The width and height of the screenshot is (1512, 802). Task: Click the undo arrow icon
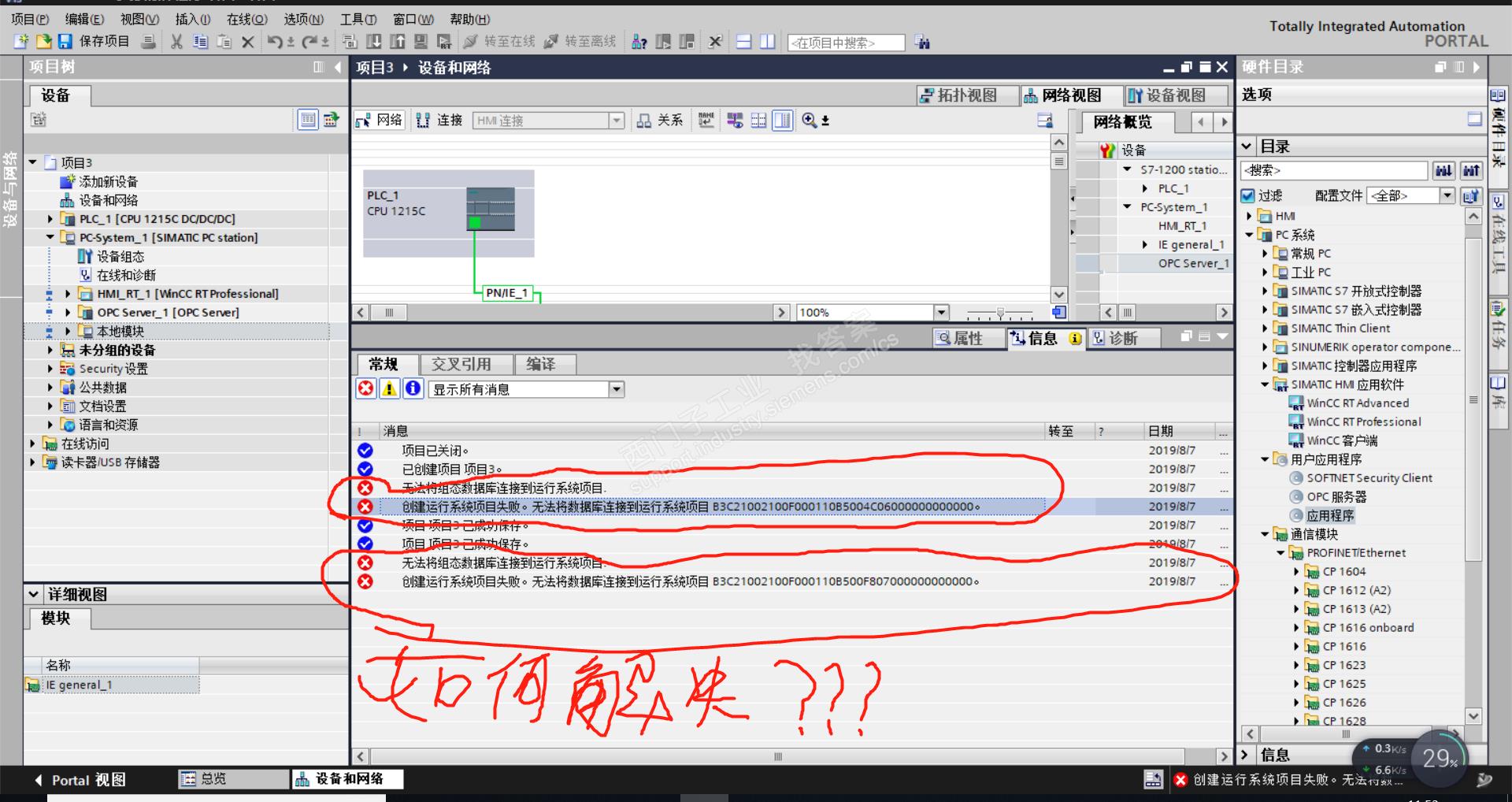pos(276,42)
